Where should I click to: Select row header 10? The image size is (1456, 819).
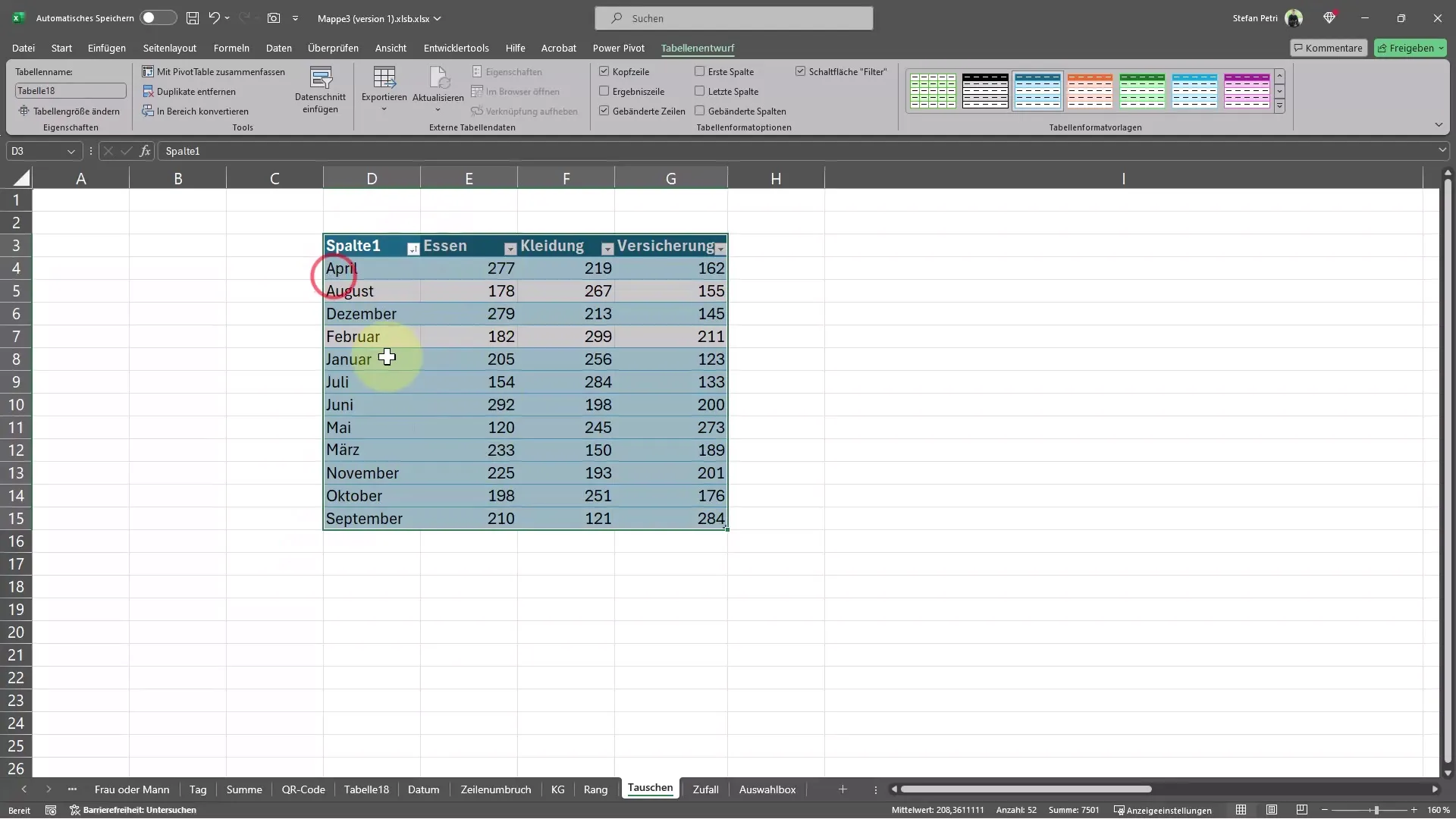(16, 404)
